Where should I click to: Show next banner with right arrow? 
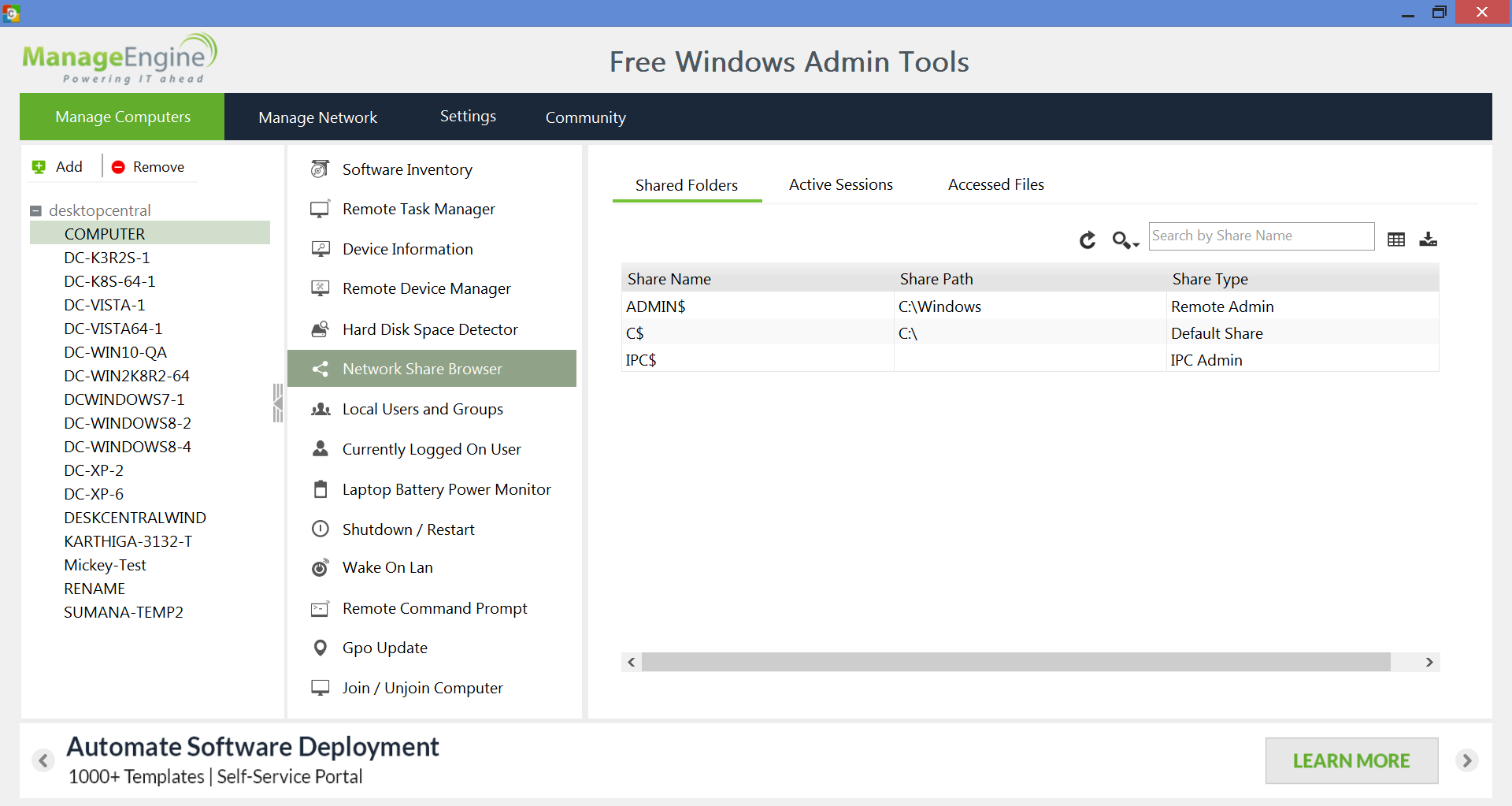1466,760
